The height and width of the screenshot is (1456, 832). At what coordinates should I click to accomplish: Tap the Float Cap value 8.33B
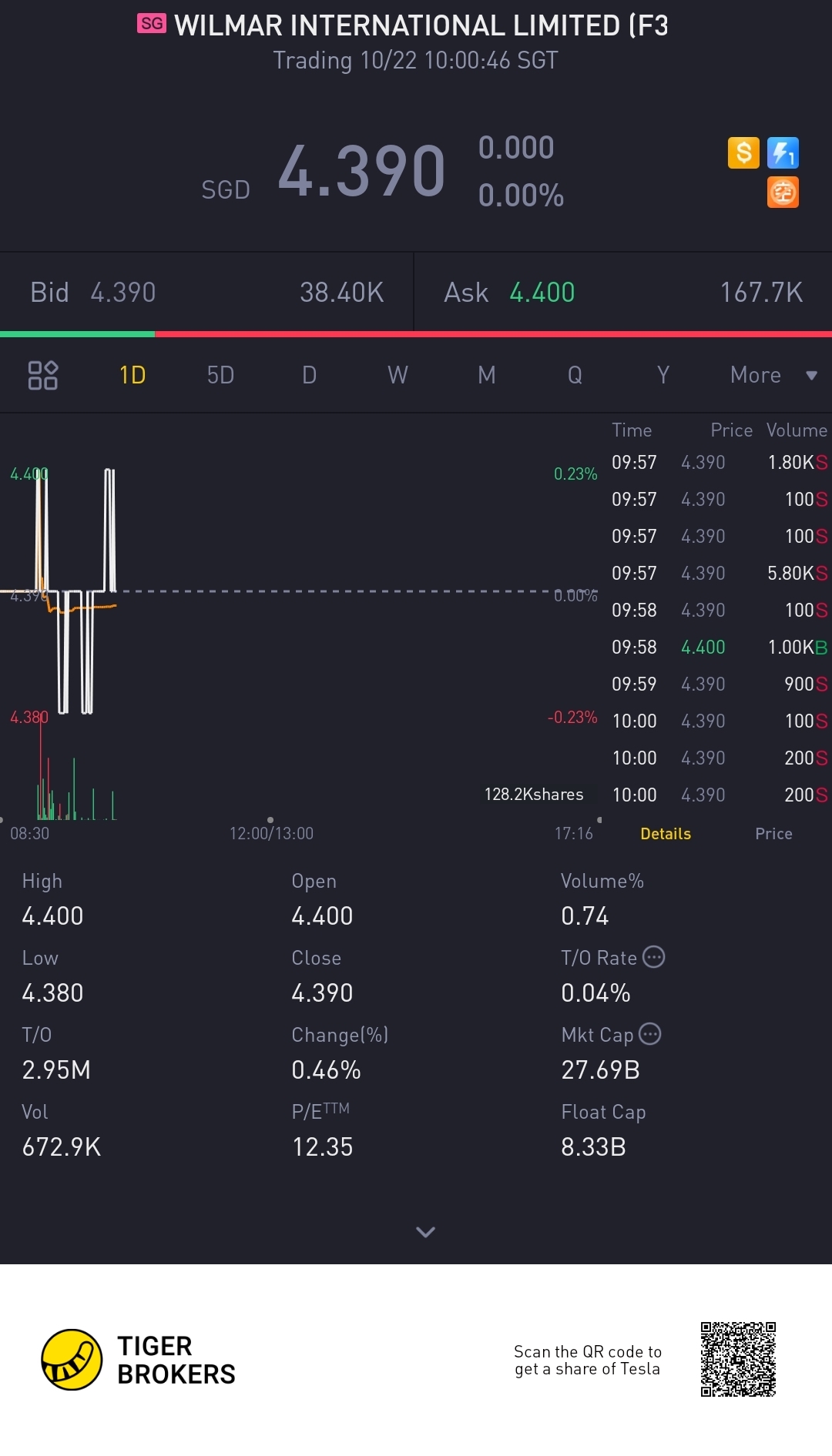(x=593, y=1146)
